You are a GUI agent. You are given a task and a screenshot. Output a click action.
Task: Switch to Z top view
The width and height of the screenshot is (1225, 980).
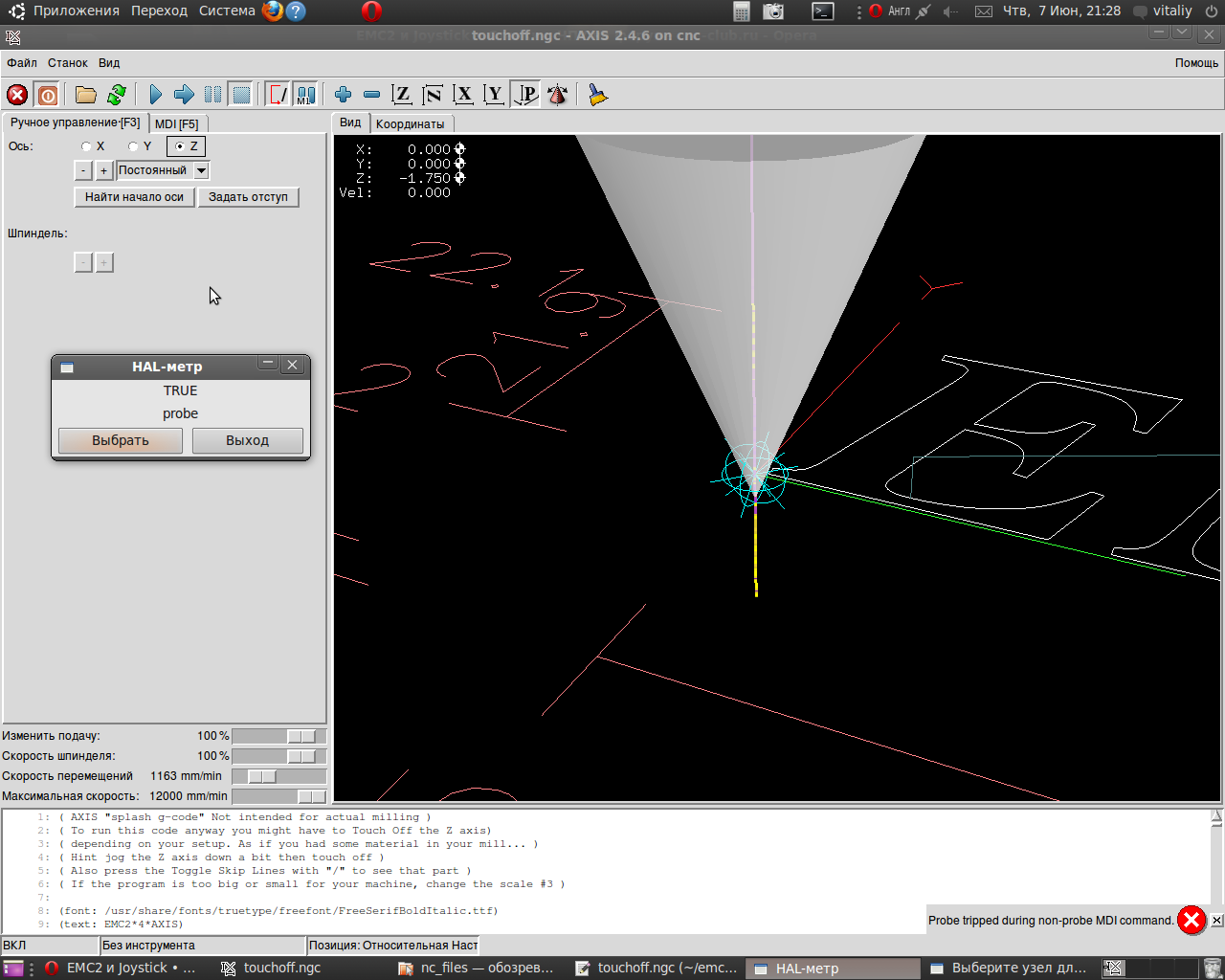402,95
